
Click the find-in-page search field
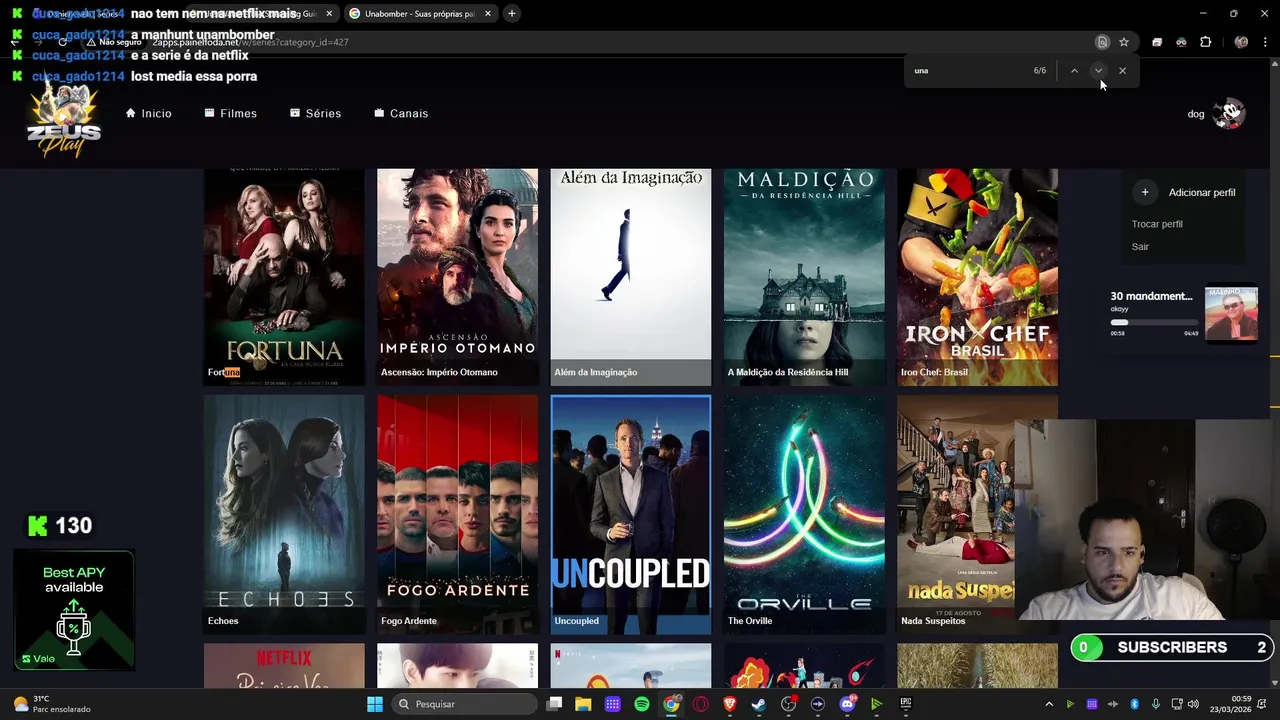(965, 71)
